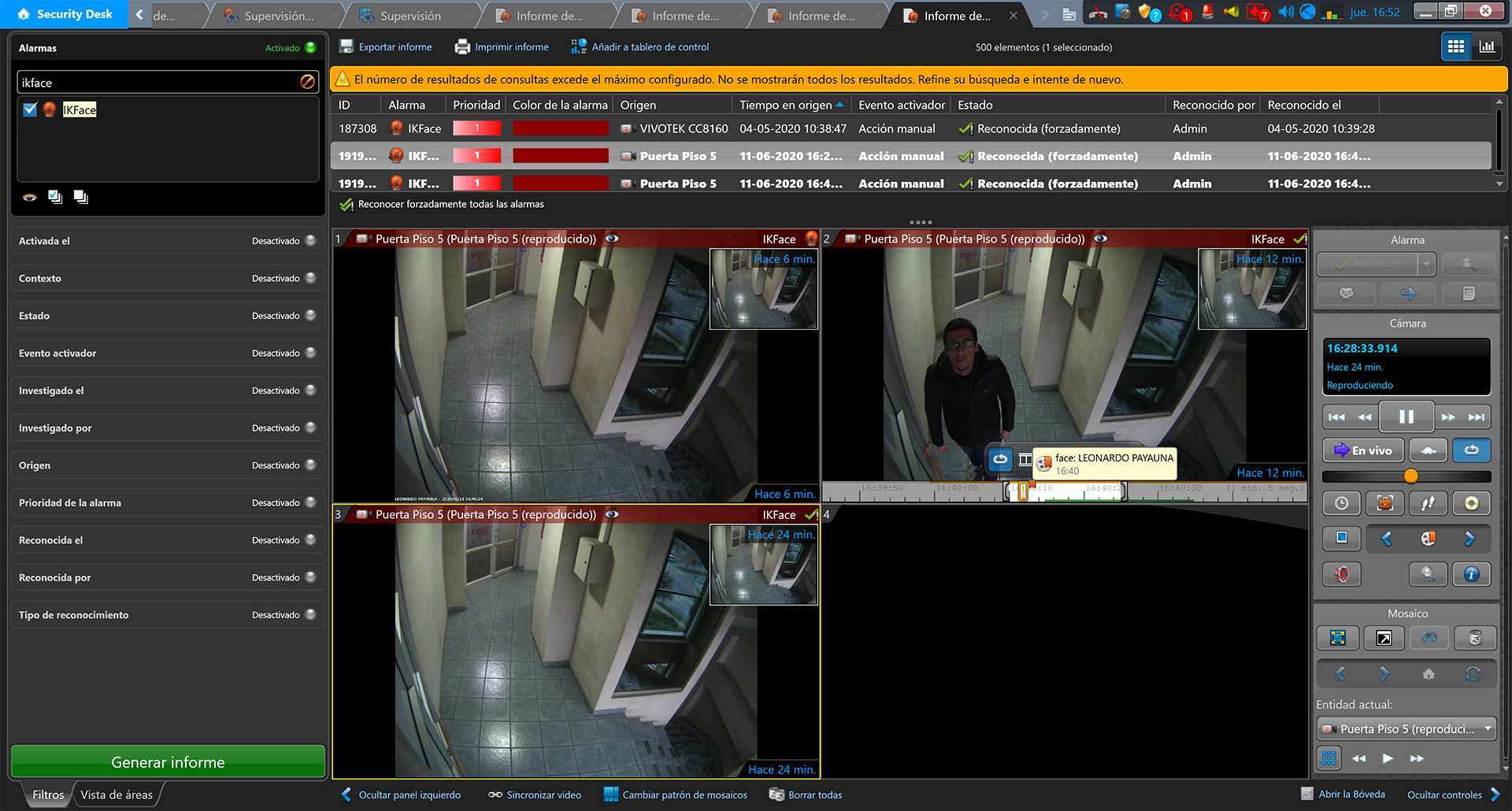
Task: Click the quick search briefcase icon
Action: coord(1385,503)
